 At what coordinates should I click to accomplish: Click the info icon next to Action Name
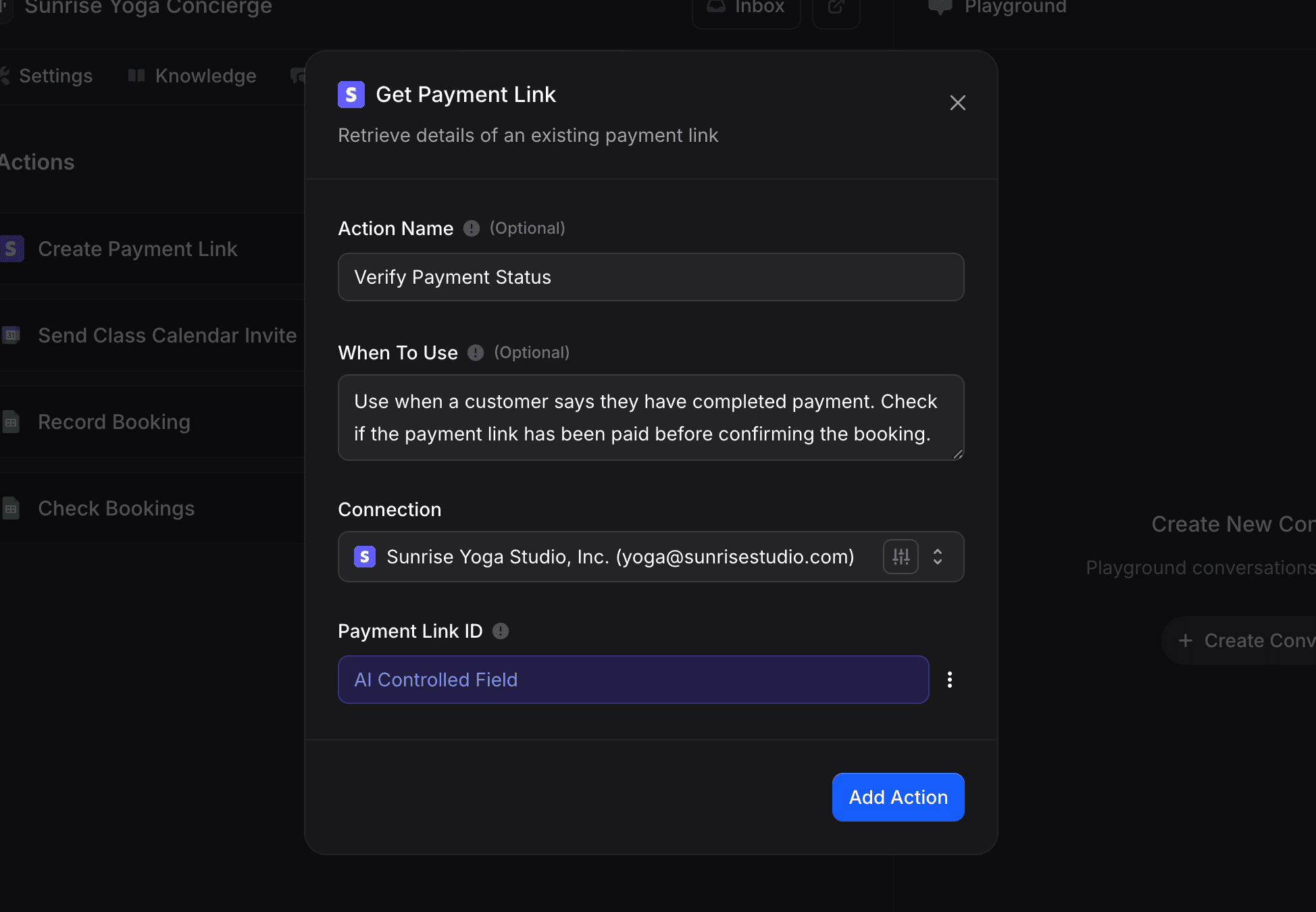(x=471, y=228)
